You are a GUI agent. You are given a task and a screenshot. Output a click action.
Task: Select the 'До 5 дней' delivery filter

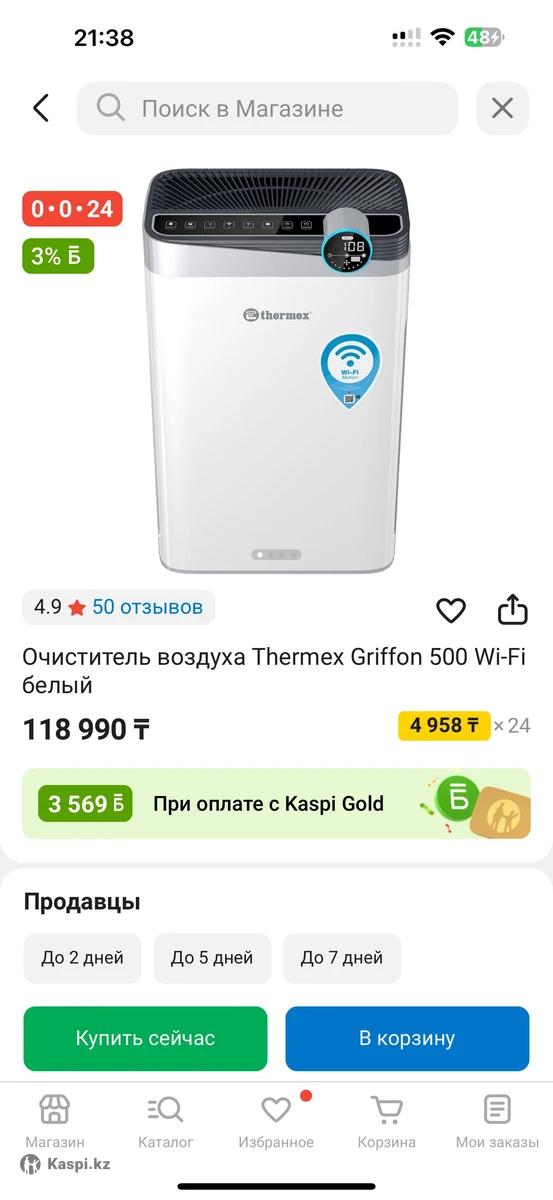(x=212, y=958)
